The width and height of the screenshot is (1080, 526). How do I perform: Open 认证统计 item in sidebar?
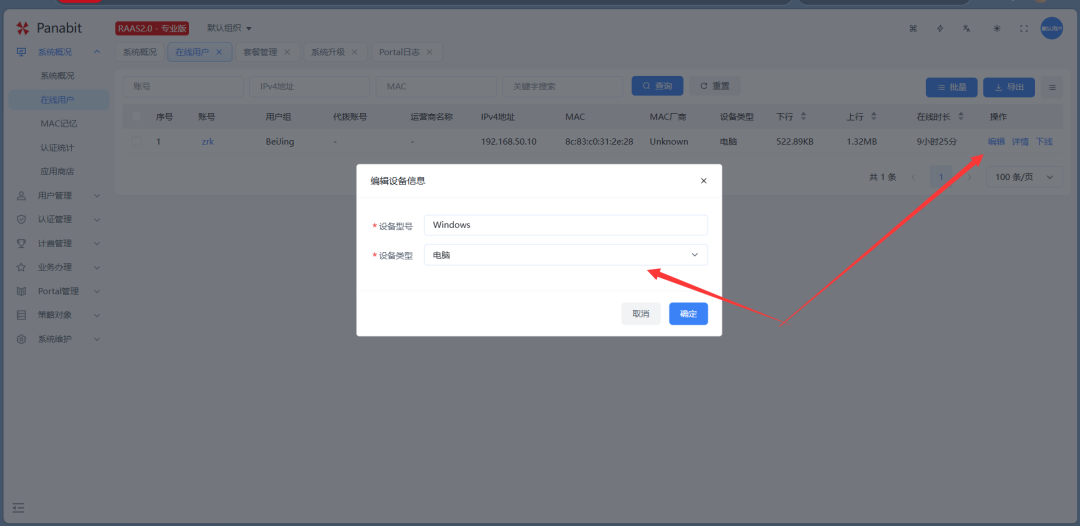pos(57,147)
